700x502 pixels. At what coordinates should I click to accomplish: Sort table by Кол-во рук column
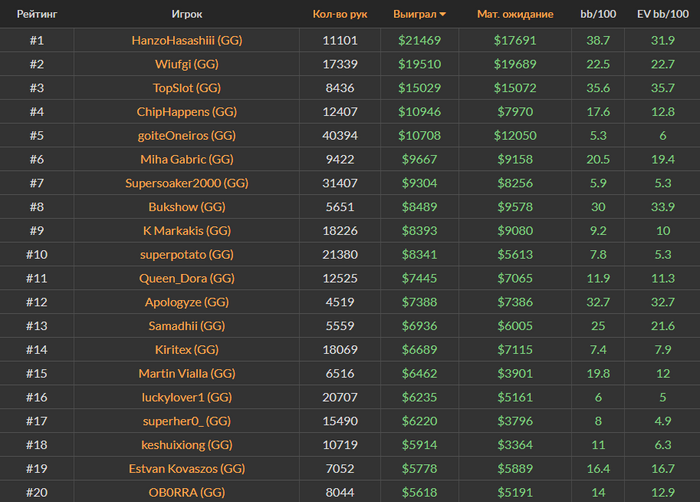pos(340,15)
